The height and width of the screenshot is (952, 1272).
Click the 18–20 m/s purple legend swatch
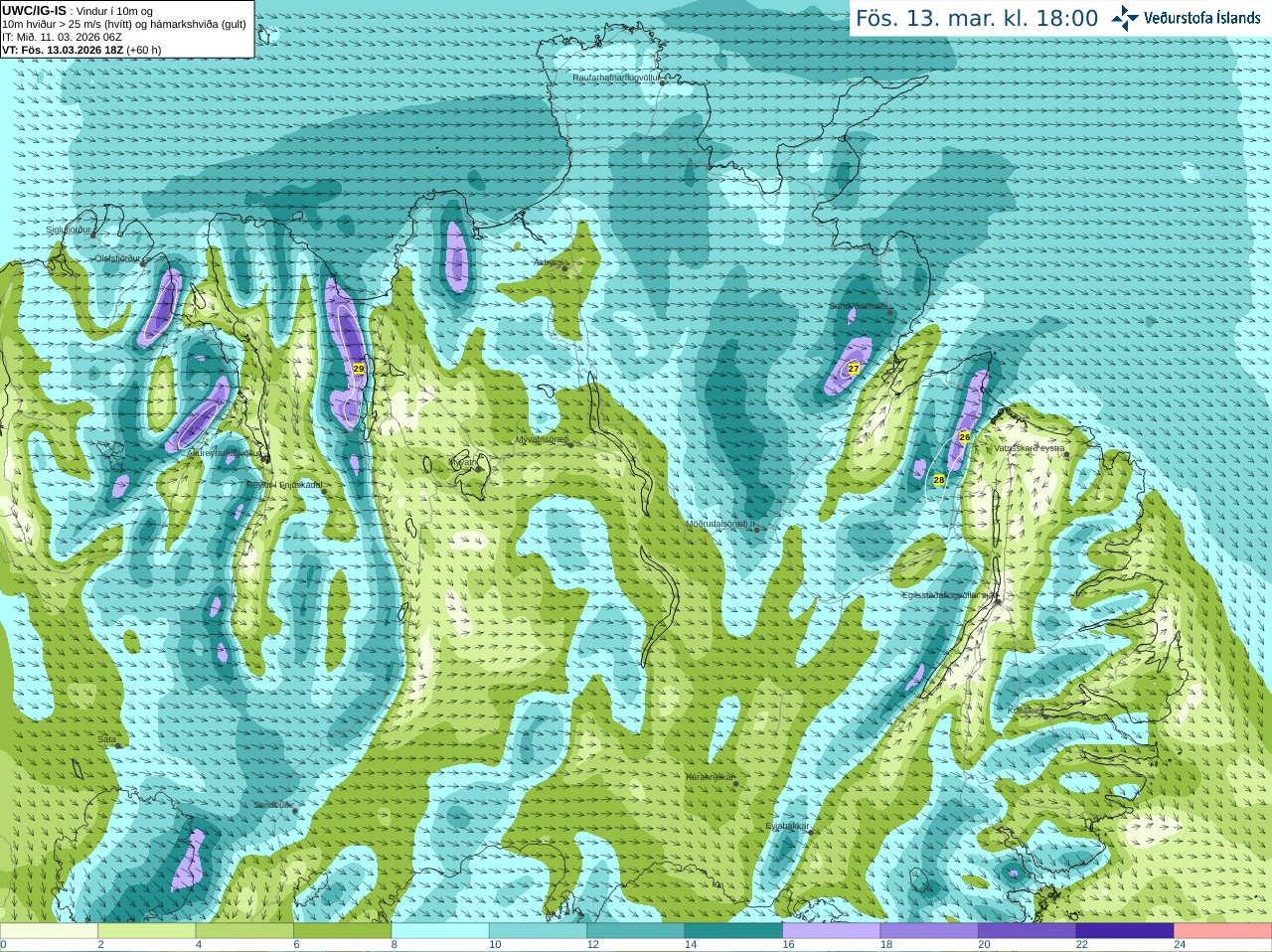(929, 931)
